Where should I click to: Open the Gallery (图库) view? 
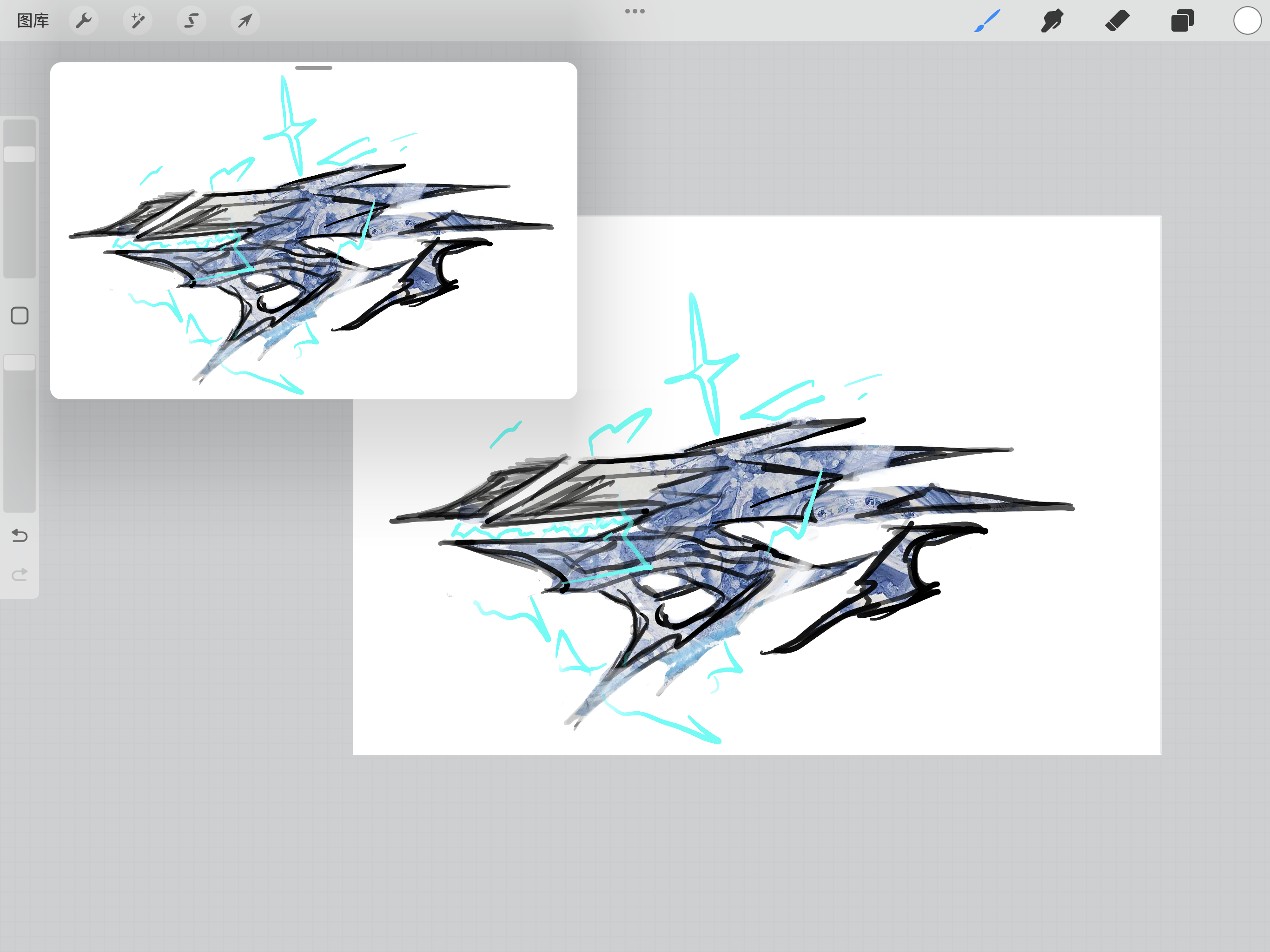point(33,20)
